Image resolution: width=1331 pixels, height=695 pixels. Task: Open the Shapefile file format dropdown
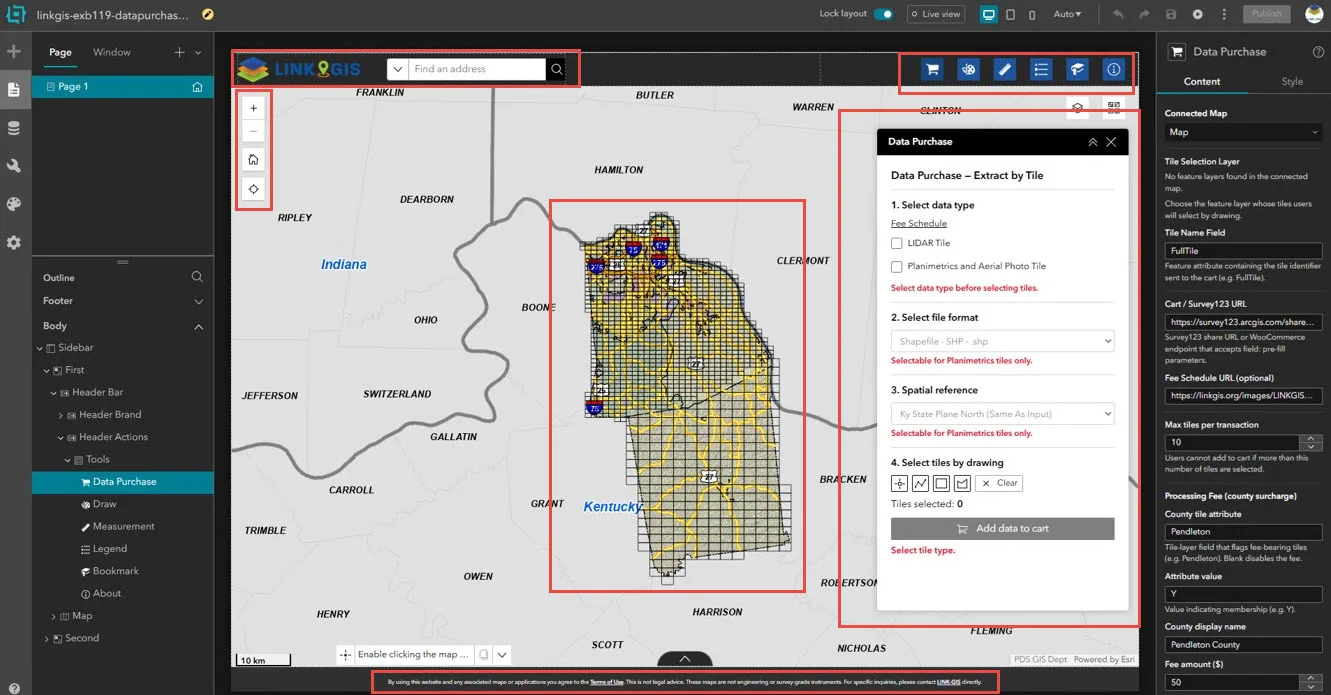pos(1002,341)
